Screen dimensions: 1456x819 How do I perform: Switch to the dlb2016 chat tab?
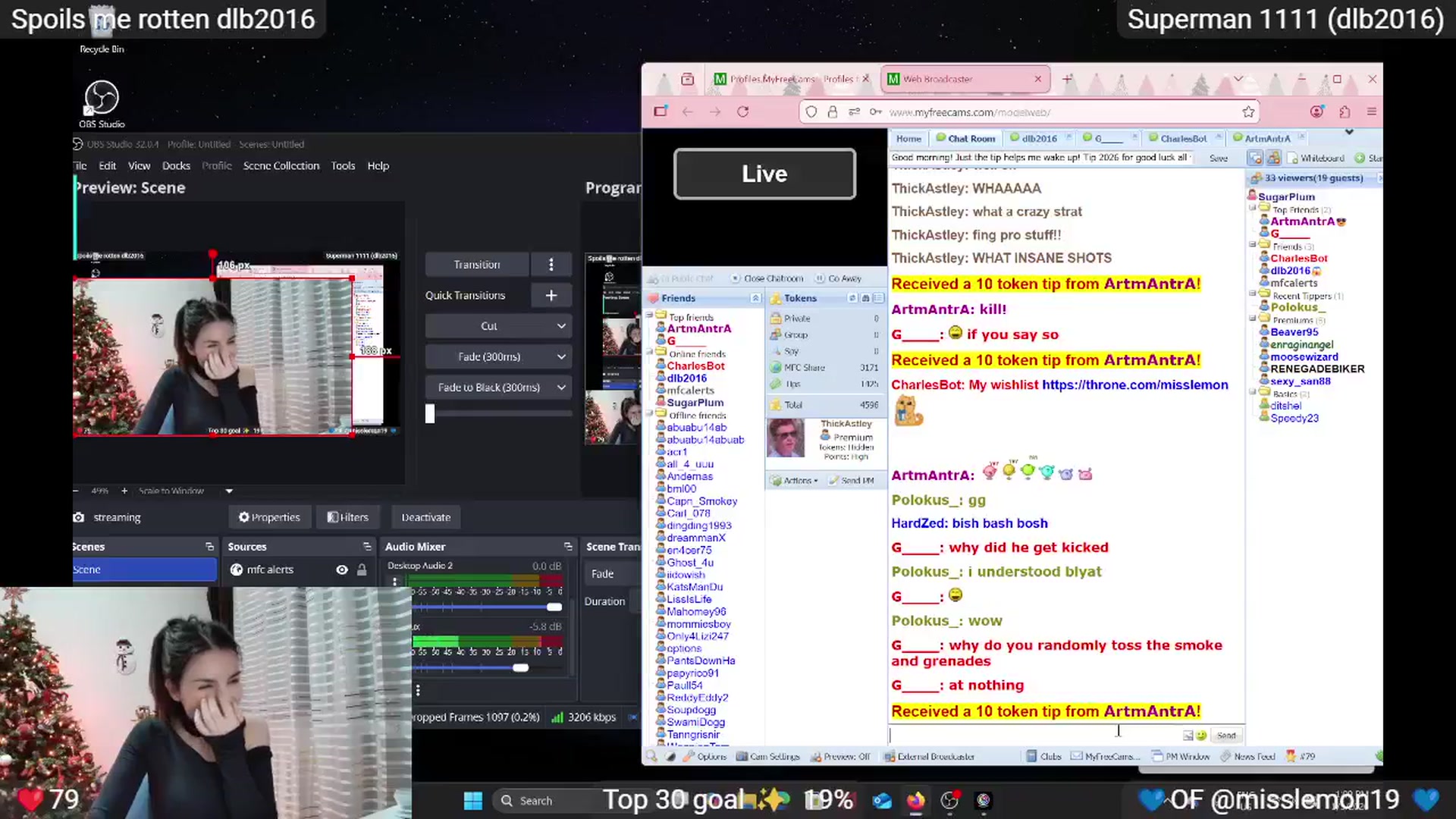1039,139
